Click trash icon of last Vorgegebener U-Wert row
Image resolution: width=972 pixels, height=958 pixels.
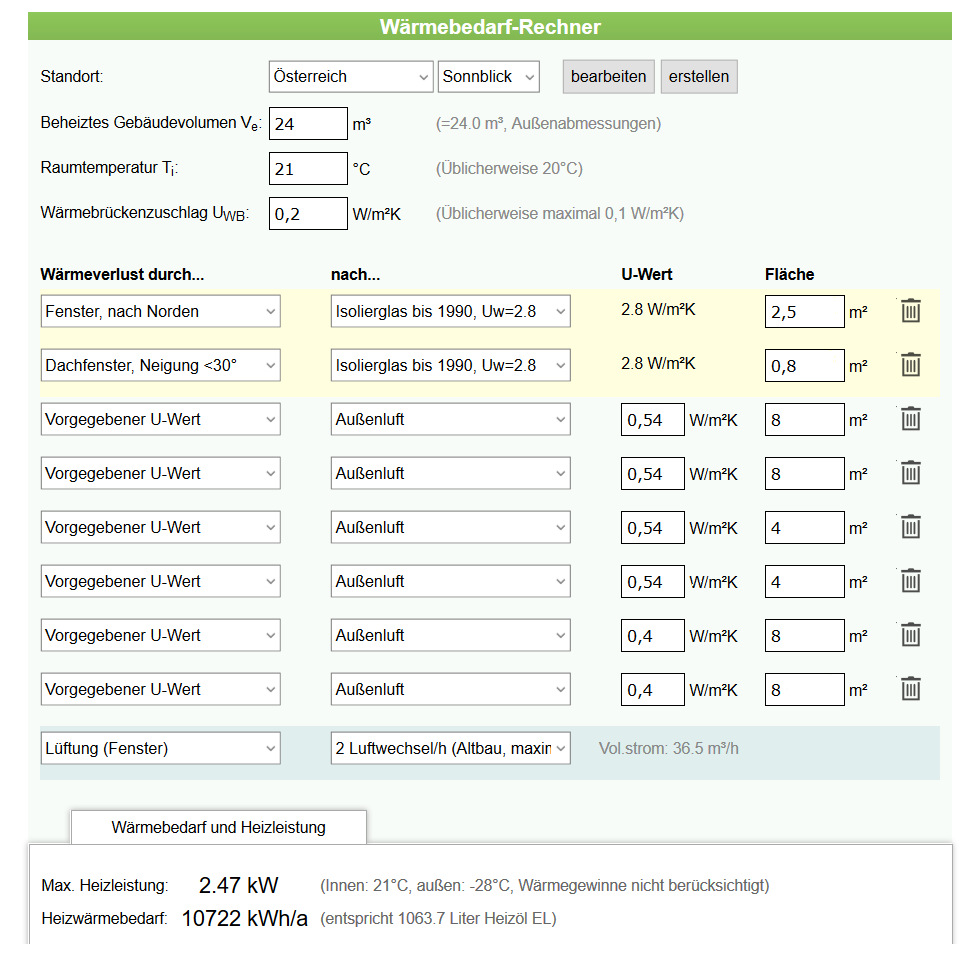[x=910, y=688]
